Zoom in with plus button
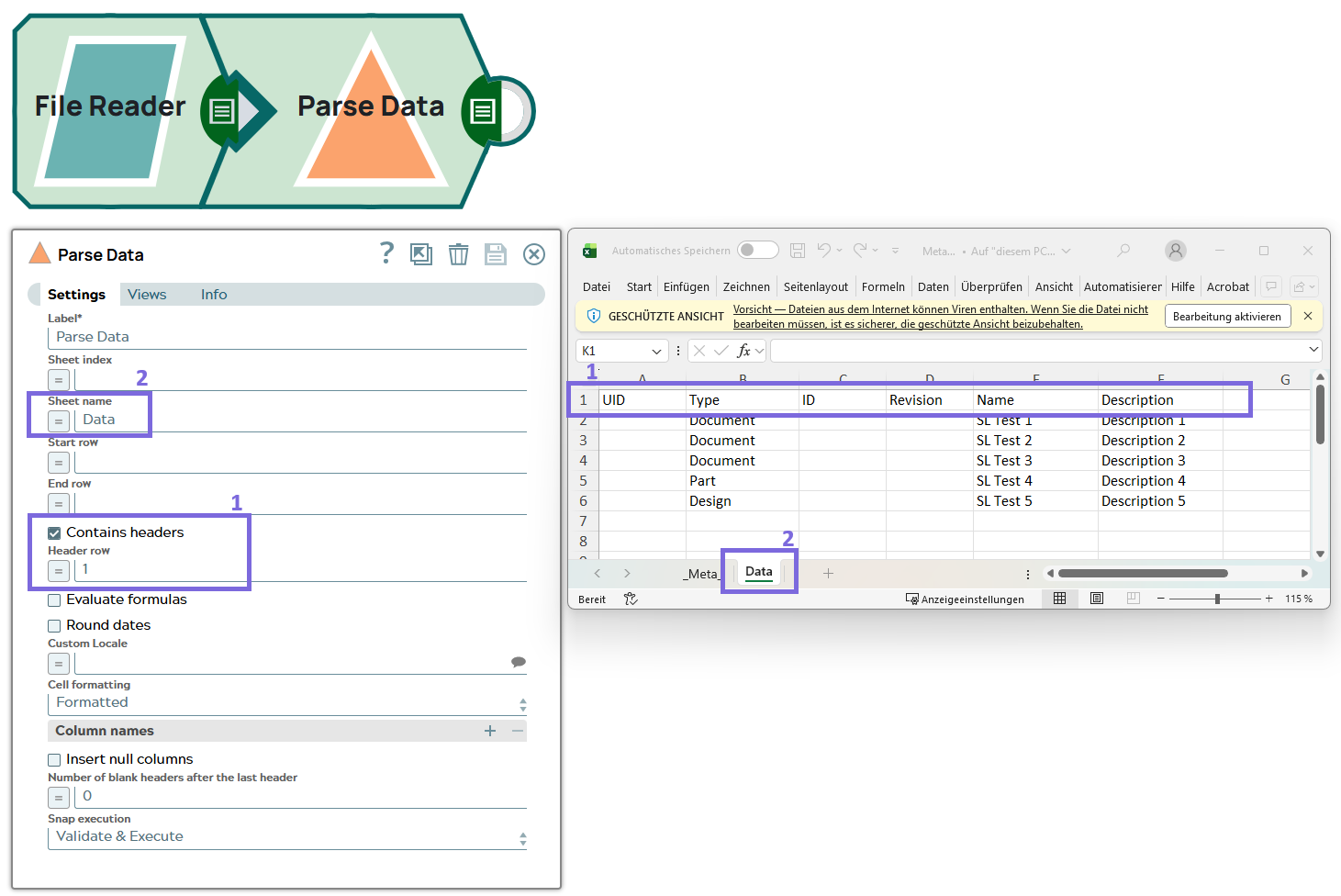The image size is (1341, 896). click(x=1268, y=599)
